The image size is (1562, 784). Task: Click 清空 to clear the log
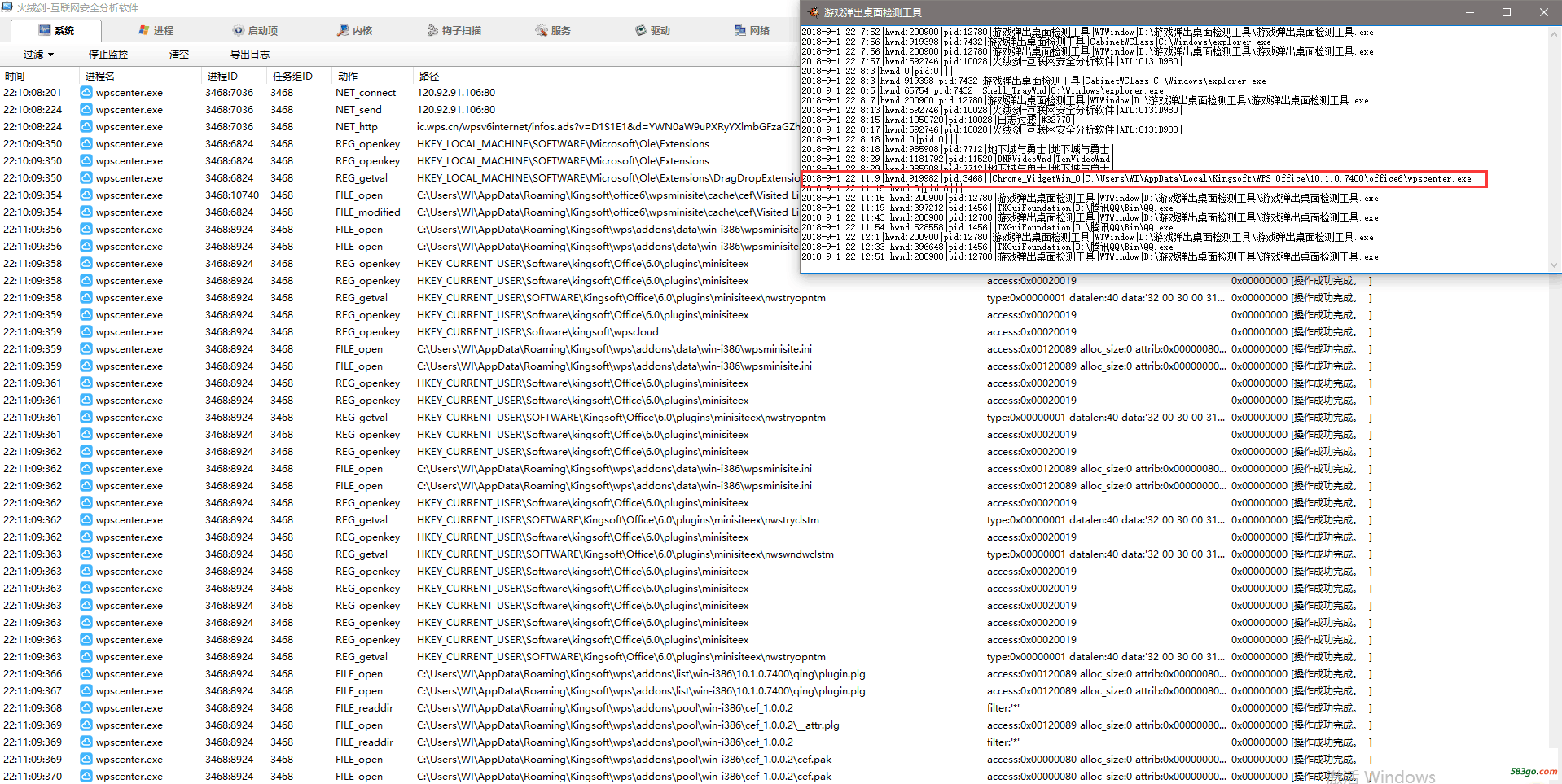[x=179, y=55]
